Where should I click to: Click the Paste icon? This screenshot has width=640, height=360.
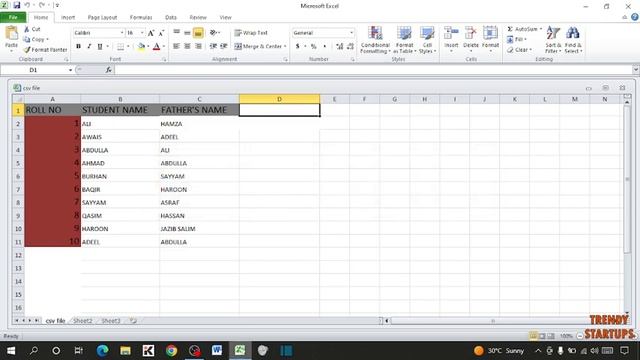(x=11, y=33)
